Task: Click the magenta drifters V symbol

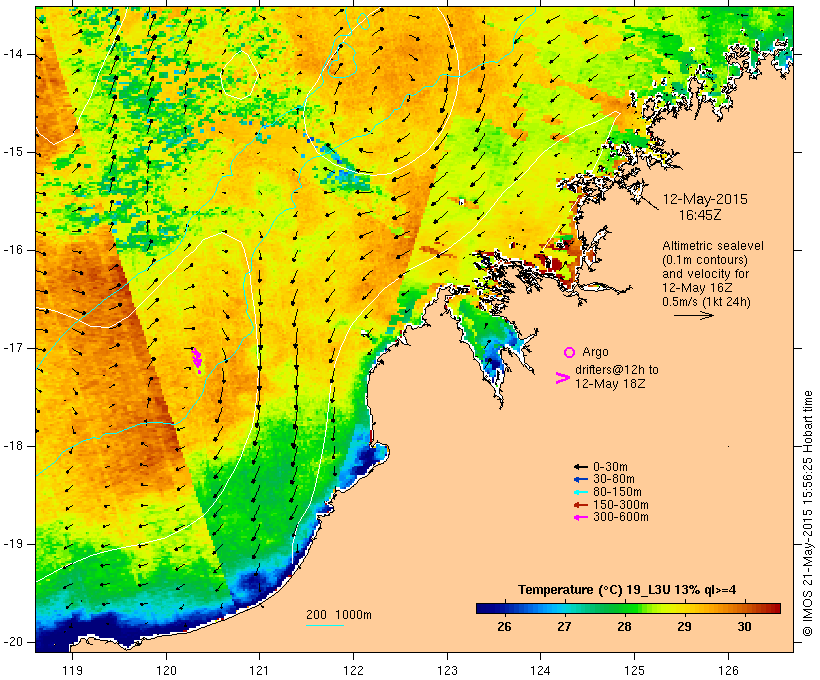Action: click(563, 378)
